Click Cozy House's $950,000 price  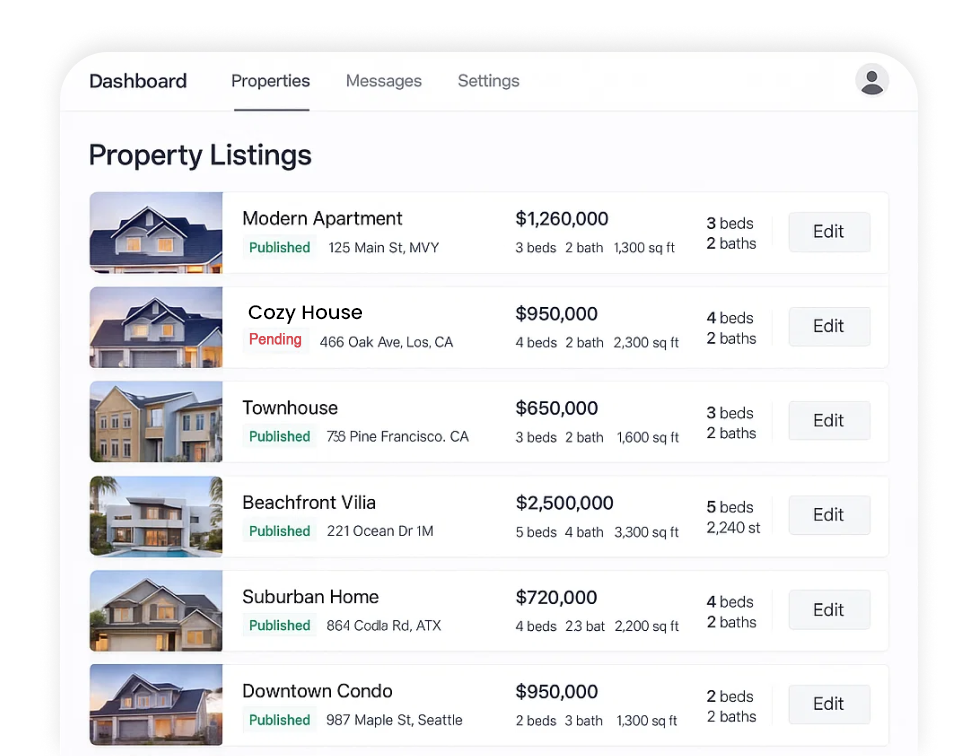pyautogui.click(x=556, y=314)
